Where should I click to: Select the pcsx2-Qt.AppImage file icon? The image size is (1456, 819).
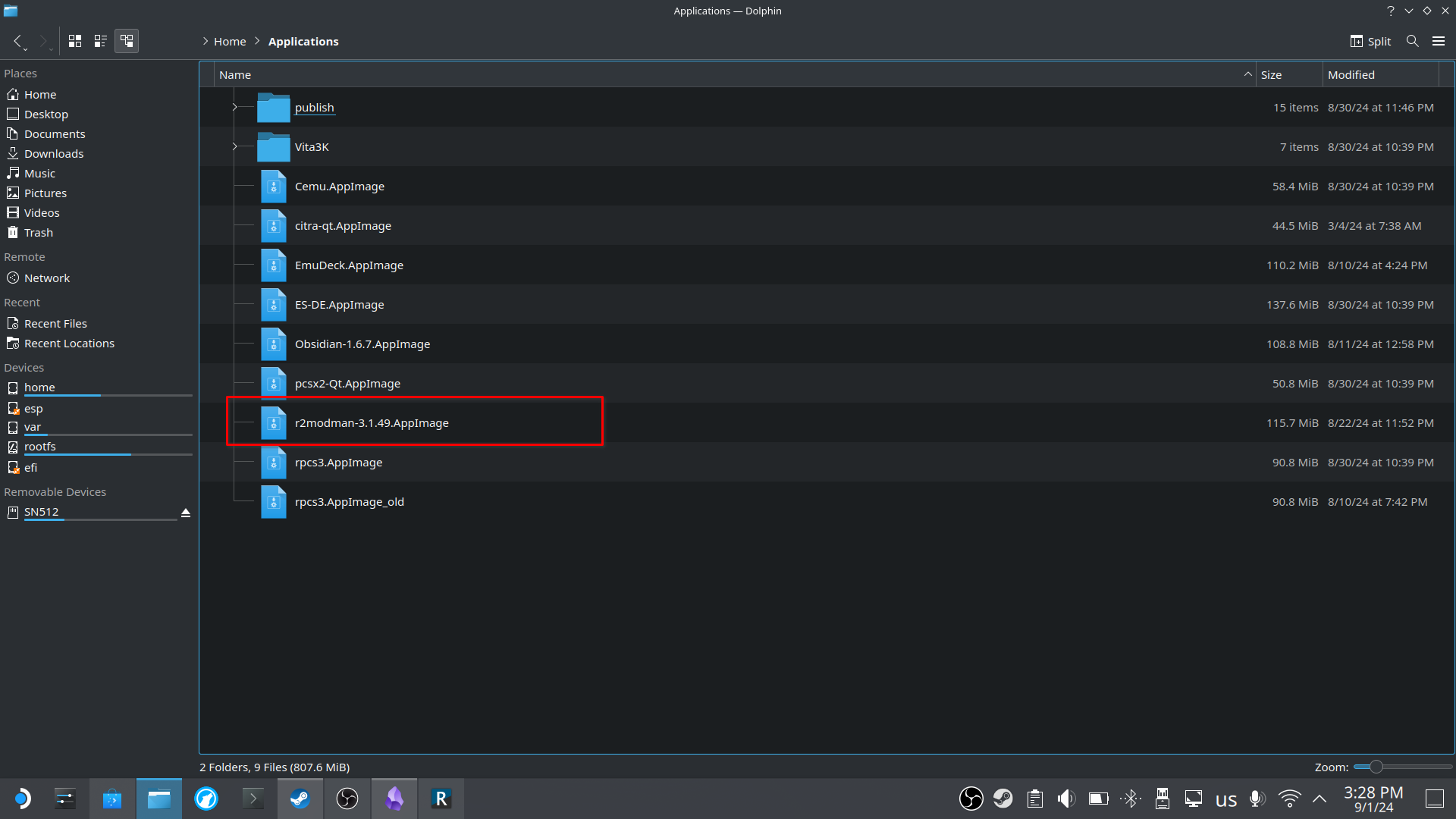point(273,383)
